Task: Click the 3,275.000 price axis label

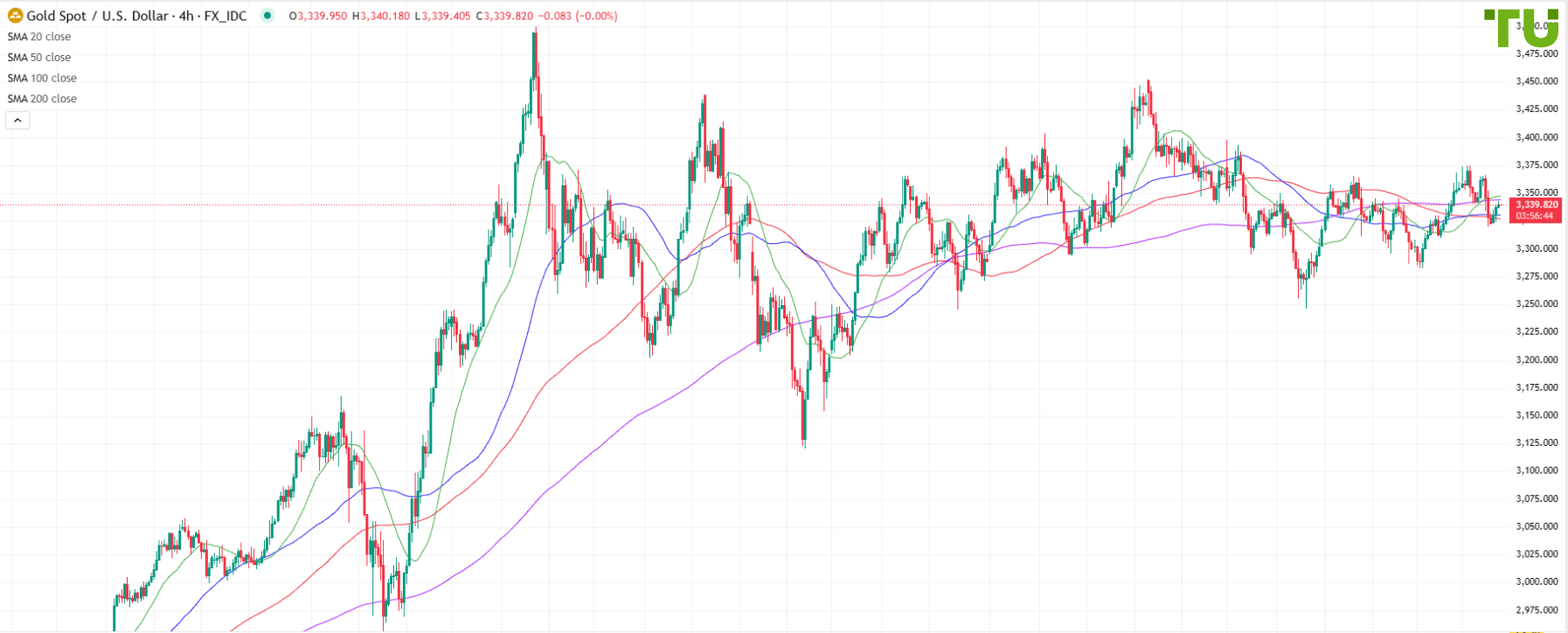Action: pyautogui.click(x=1537, y=276)
